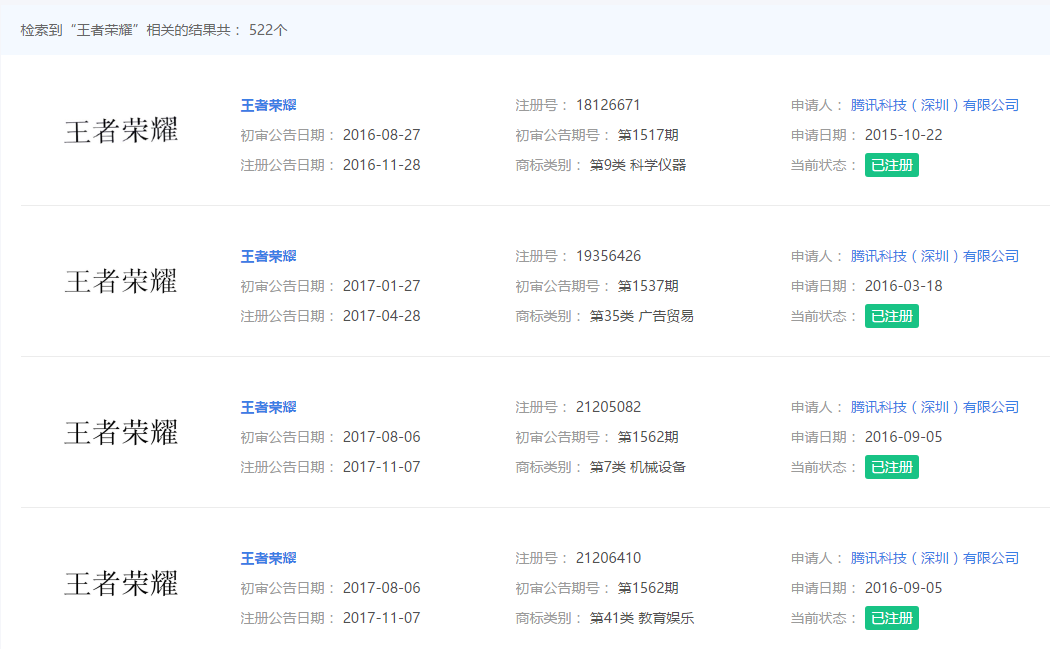Open 王者荣耀 link for registration 21206410
The width and height of the screenshot is (1050, 649).
tap(269, 558)
